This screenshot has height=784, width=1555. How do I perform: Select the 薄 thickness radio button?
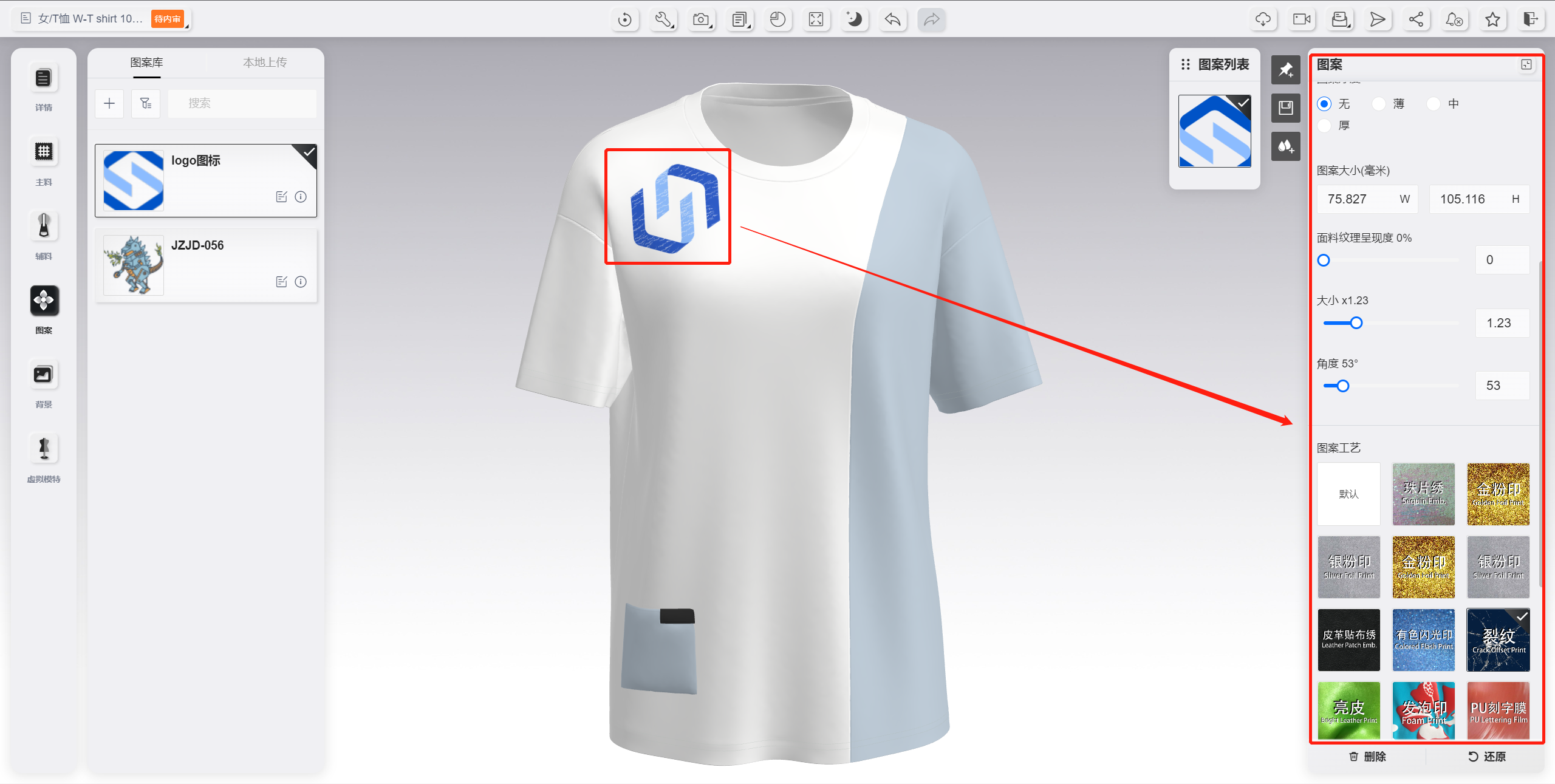click(x=1379, y=104)
